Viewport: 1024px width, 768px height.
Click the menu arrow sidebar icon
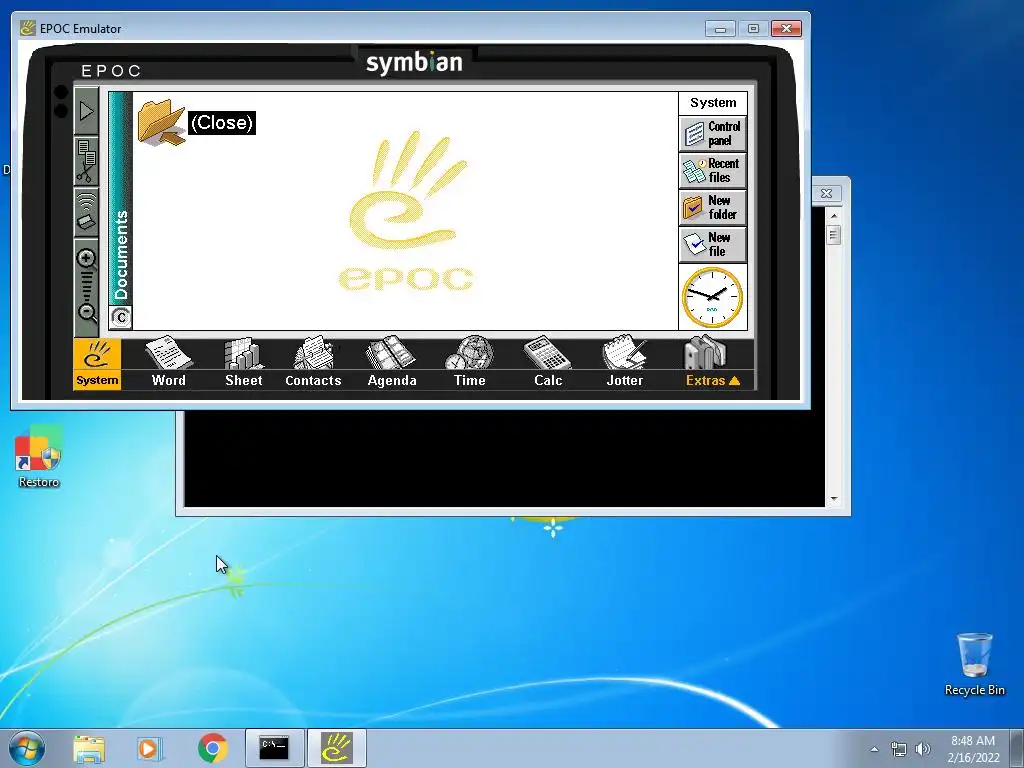point(86,112)
